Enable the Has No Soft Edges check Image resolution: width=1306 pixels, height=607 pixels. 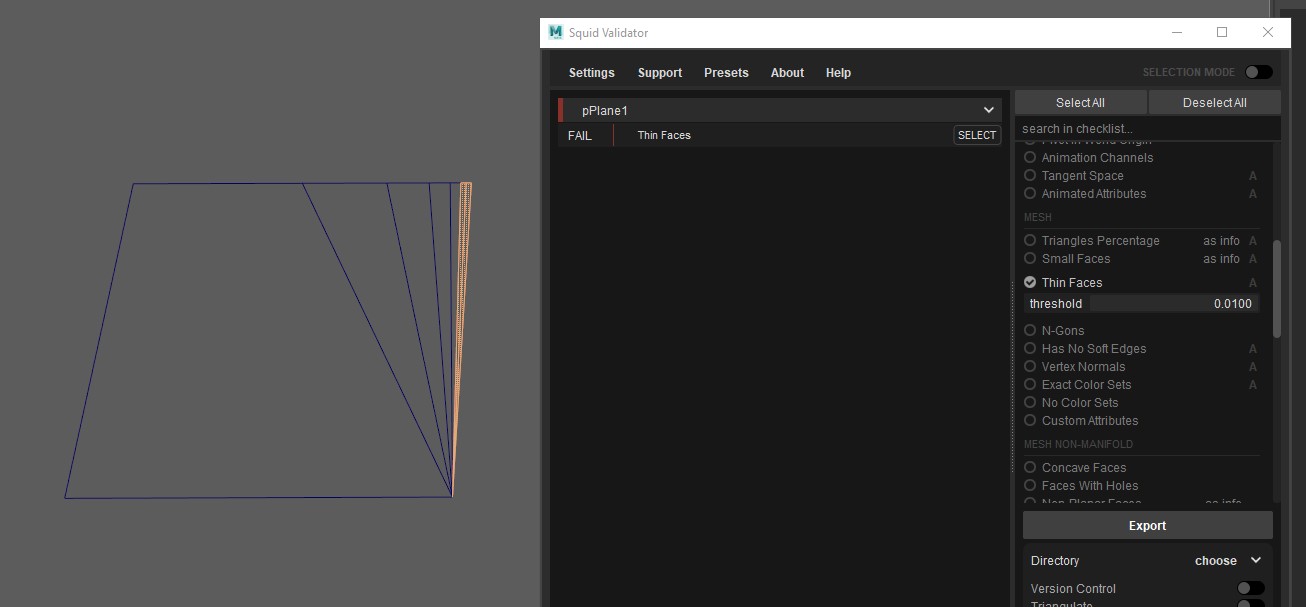pos(1030,348)
